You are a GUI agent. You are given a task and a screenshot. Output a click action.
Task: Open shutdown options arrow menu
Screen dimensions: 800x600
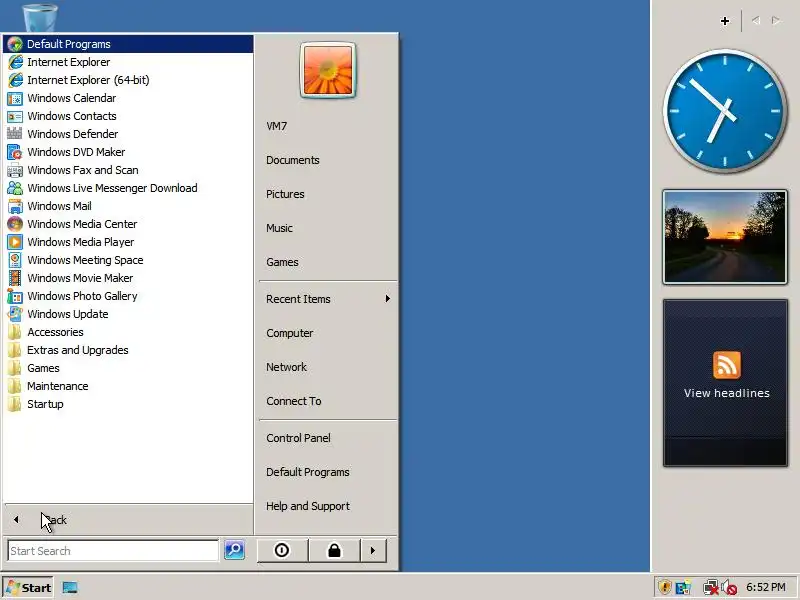click(x=373, y=551)
